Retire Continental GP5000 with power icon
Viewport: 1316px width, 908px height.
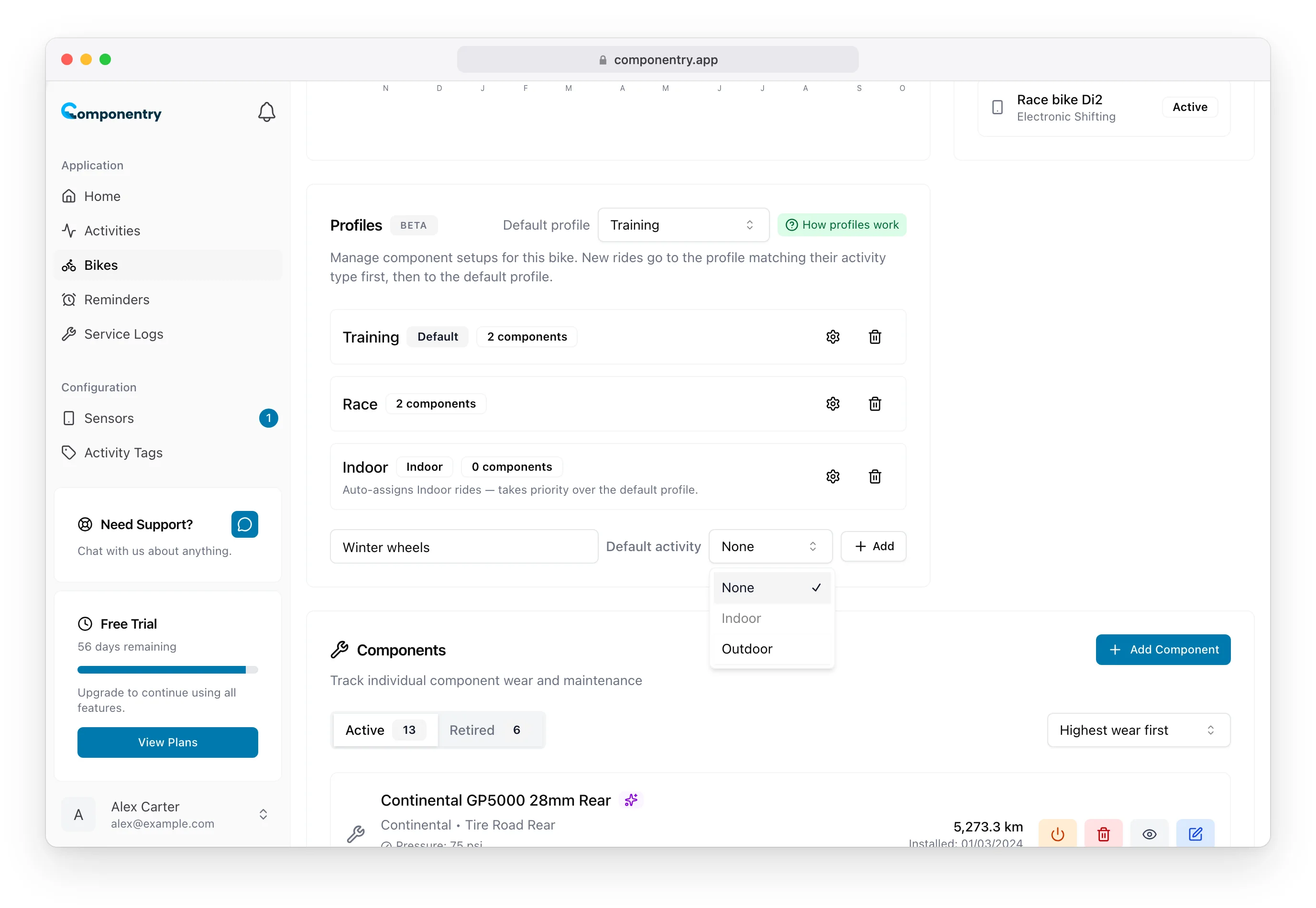(x=1057, y=833)
